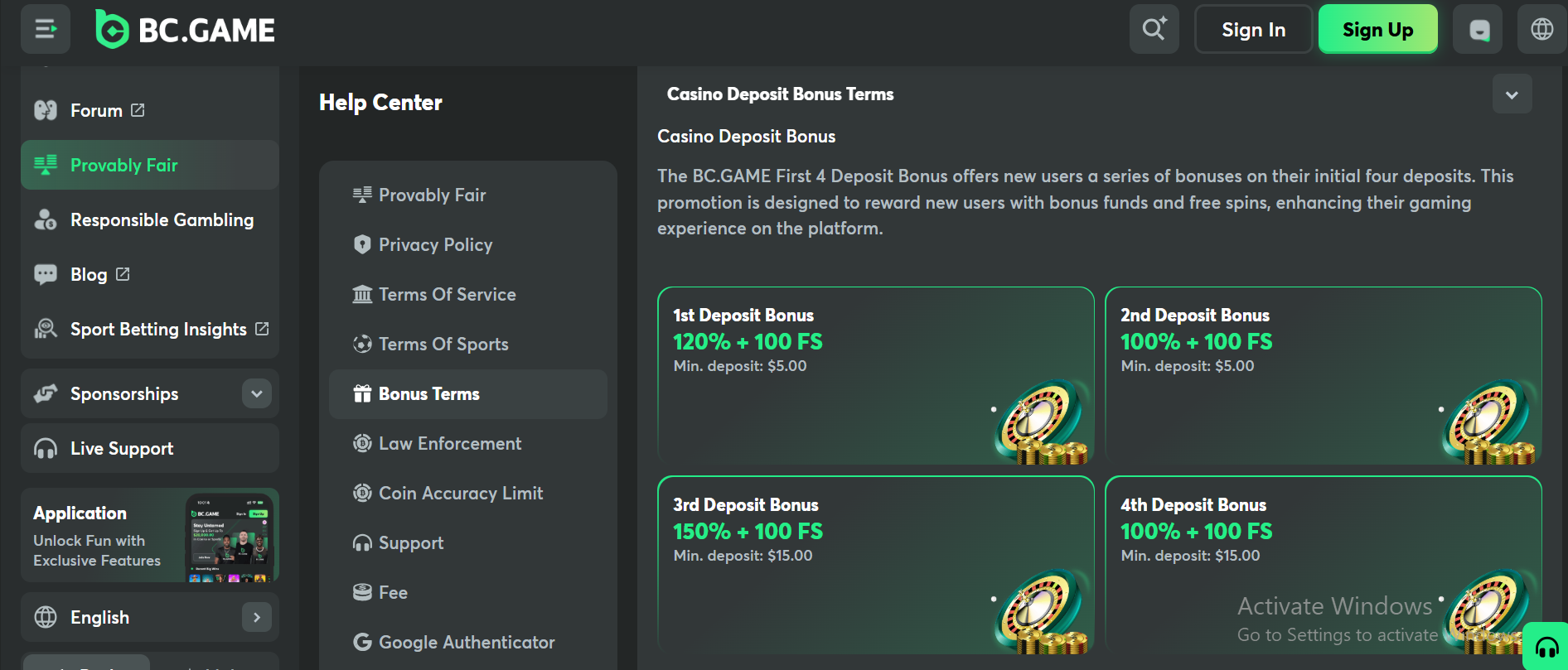Image resolution: width=1568 pixels, height=670 pixels.
Task: Click the green Sign Up button
Action: pyautogui.click(x=1378, y=30)
